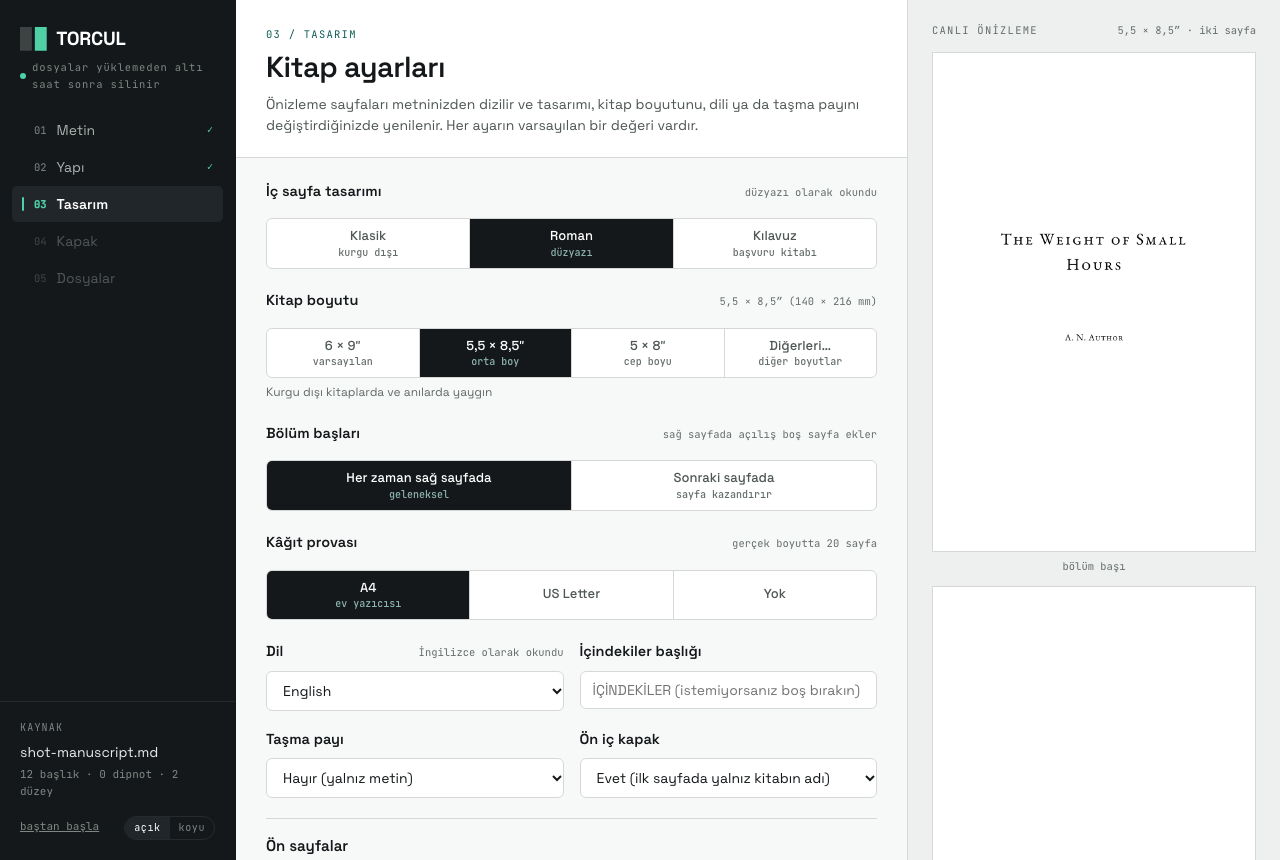Click the baştan başla link
The width and height of the screenshot is (1280, 860).
pyautogui.click(x=59, y=826)
